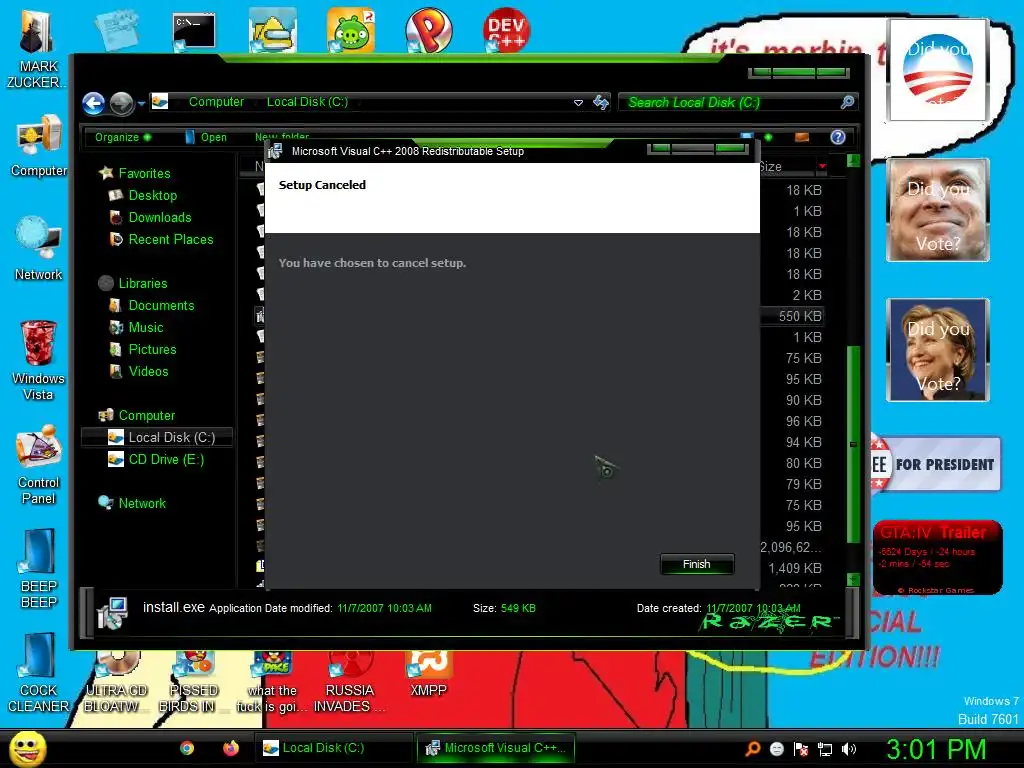Image resolution: width=1024 pixels, height=768 pixels.
Task: Select Favorites in the navigation pane
Action: [144, 173]
